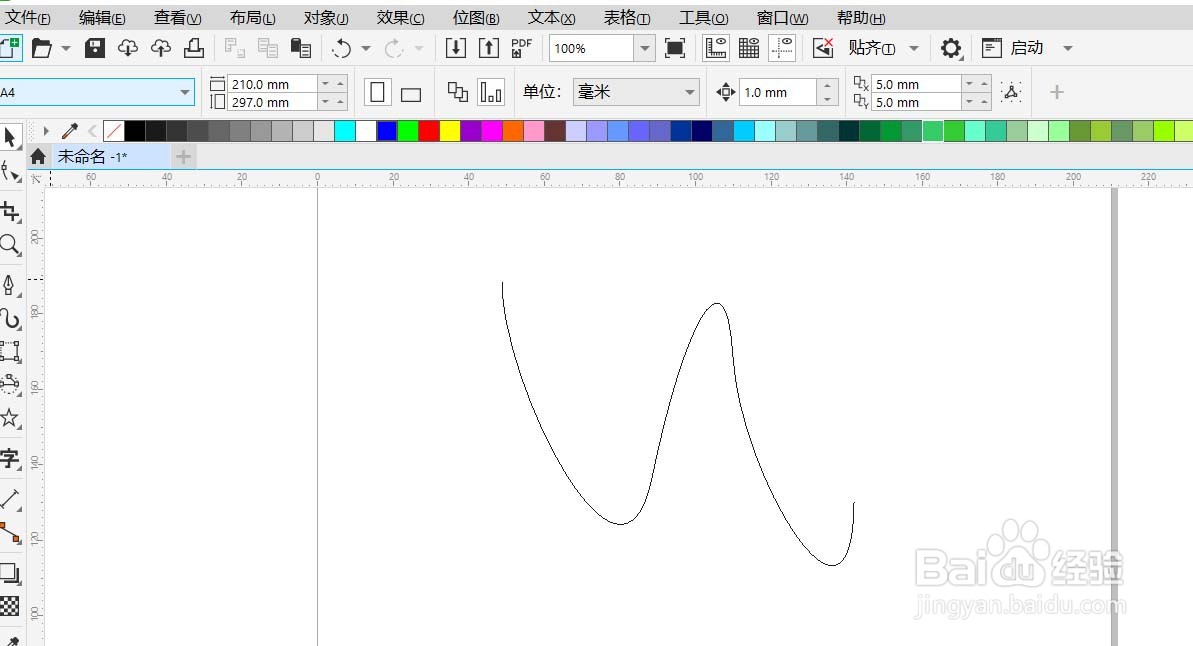Toggle treat as filled option
The height and width of the screenshot is (646, 1193).
coord(1011,92)
